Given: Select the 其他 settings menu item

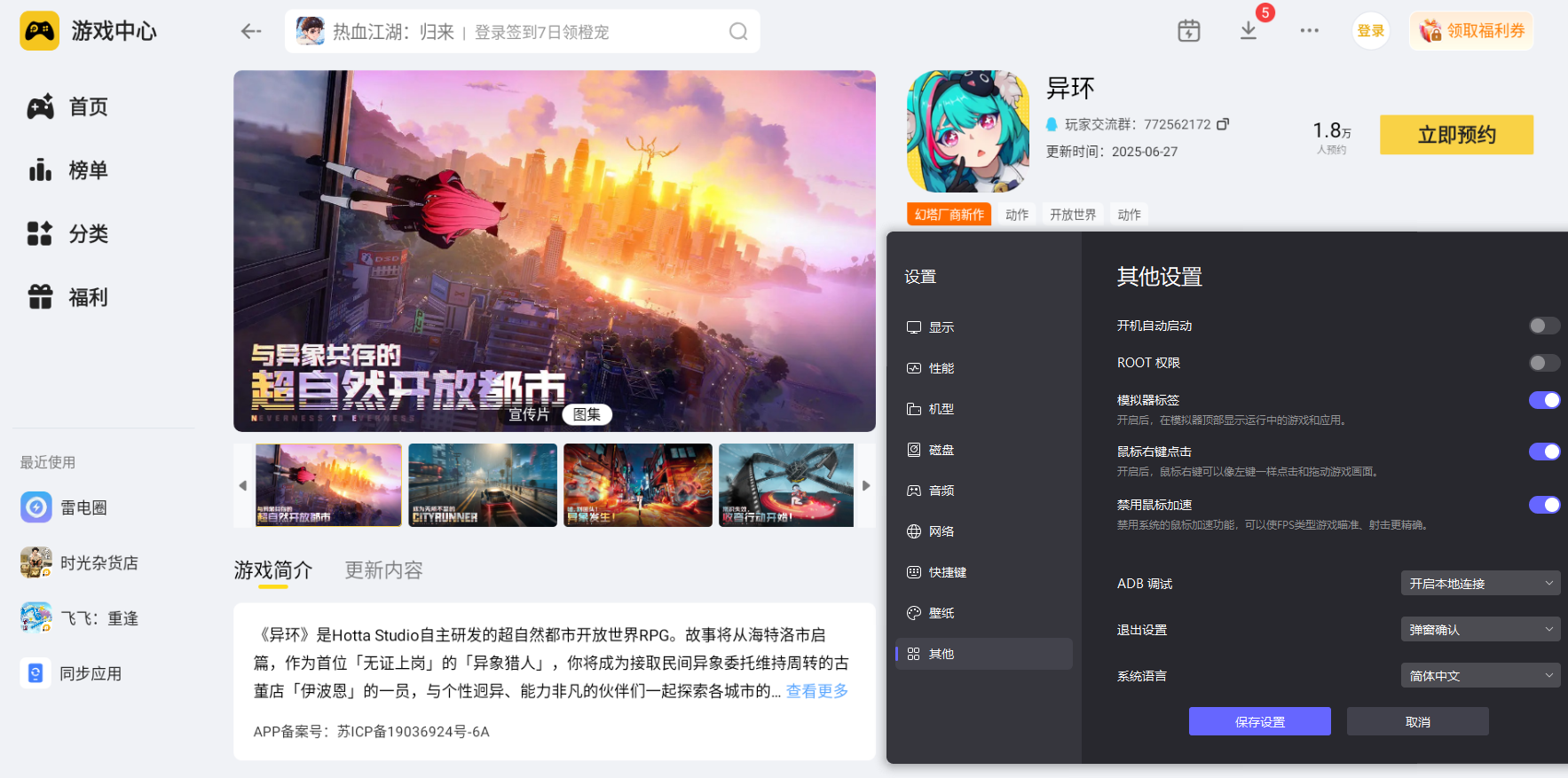Looking at the screenshot, I should [x=983, y=654].
